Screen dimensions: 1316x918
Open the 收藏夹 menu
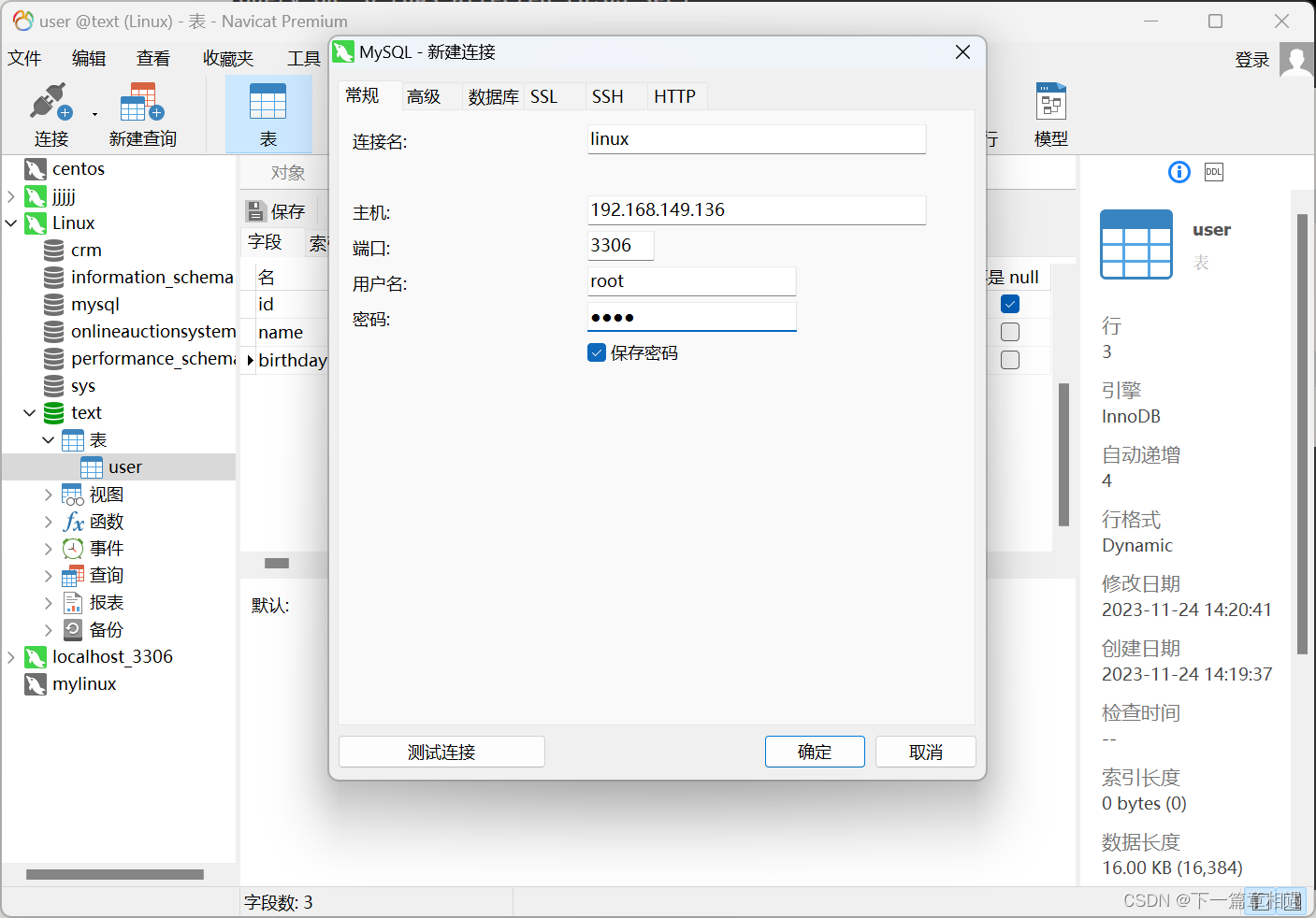tap(228, 59)
